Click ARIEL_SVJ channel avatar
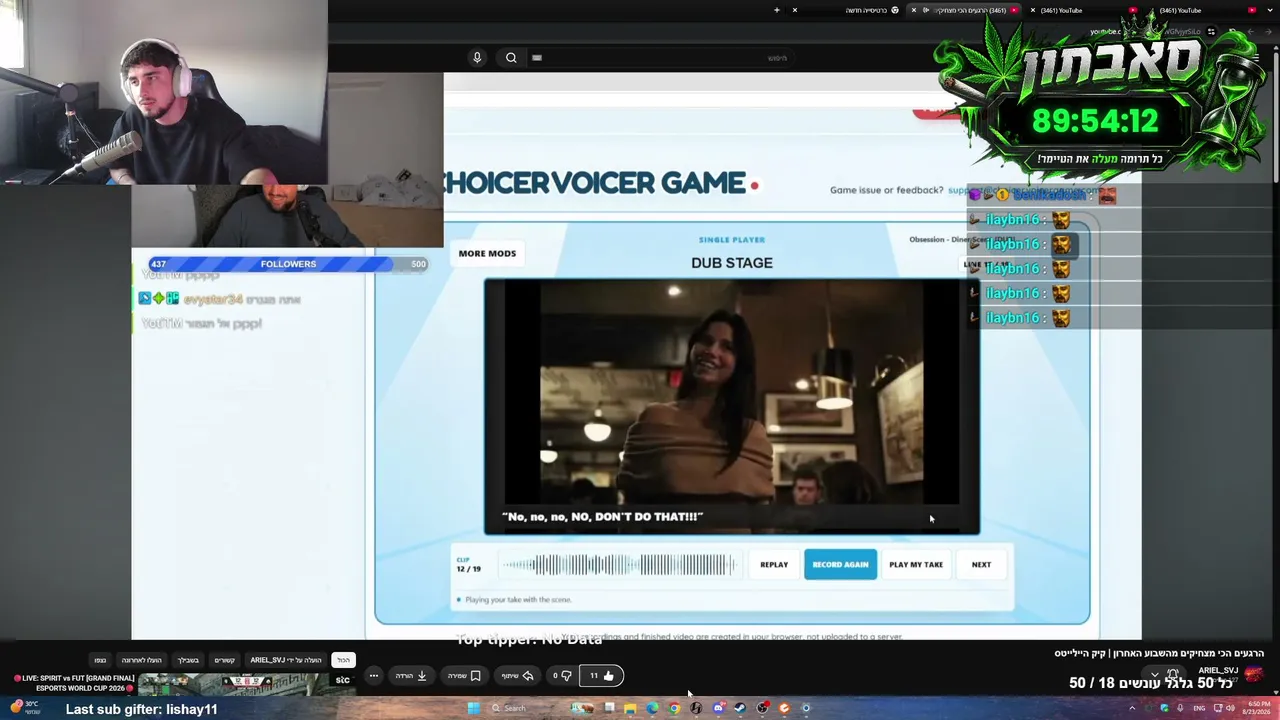 click(x=1254, y=674)
